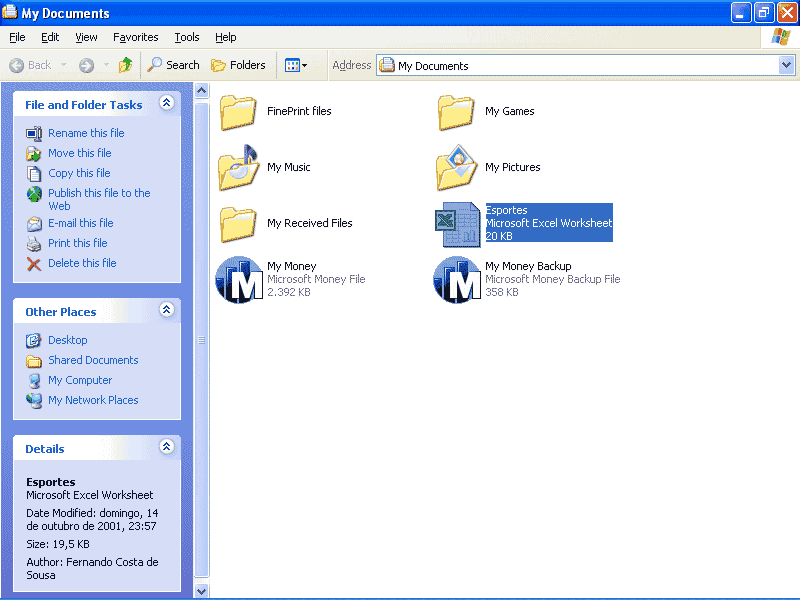The image size is (800, 600).
Task: Collapse the File and Folder Tasks panel
Action: pos(167,103)
